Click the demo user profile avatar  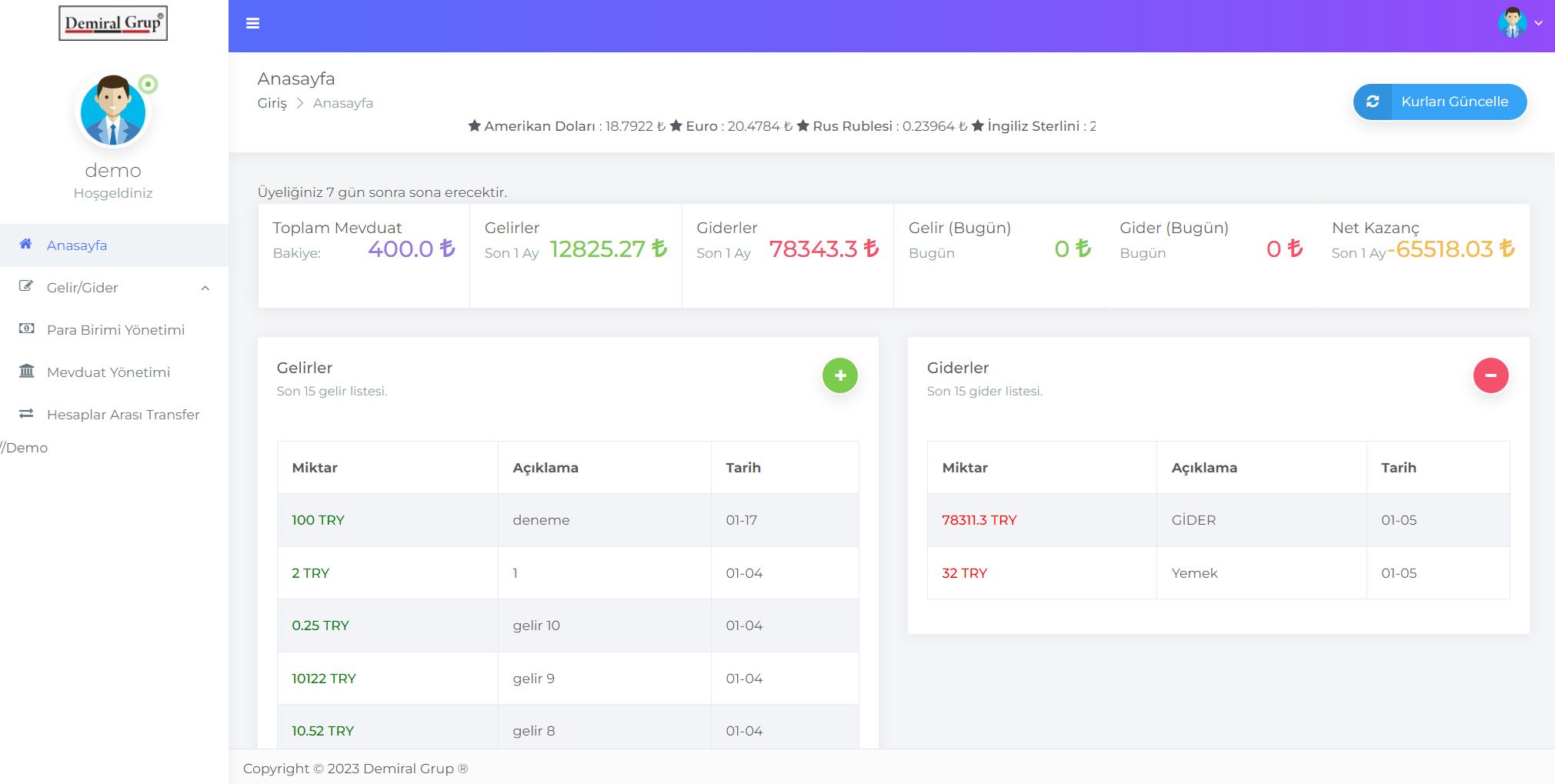(x=113, y=112)
